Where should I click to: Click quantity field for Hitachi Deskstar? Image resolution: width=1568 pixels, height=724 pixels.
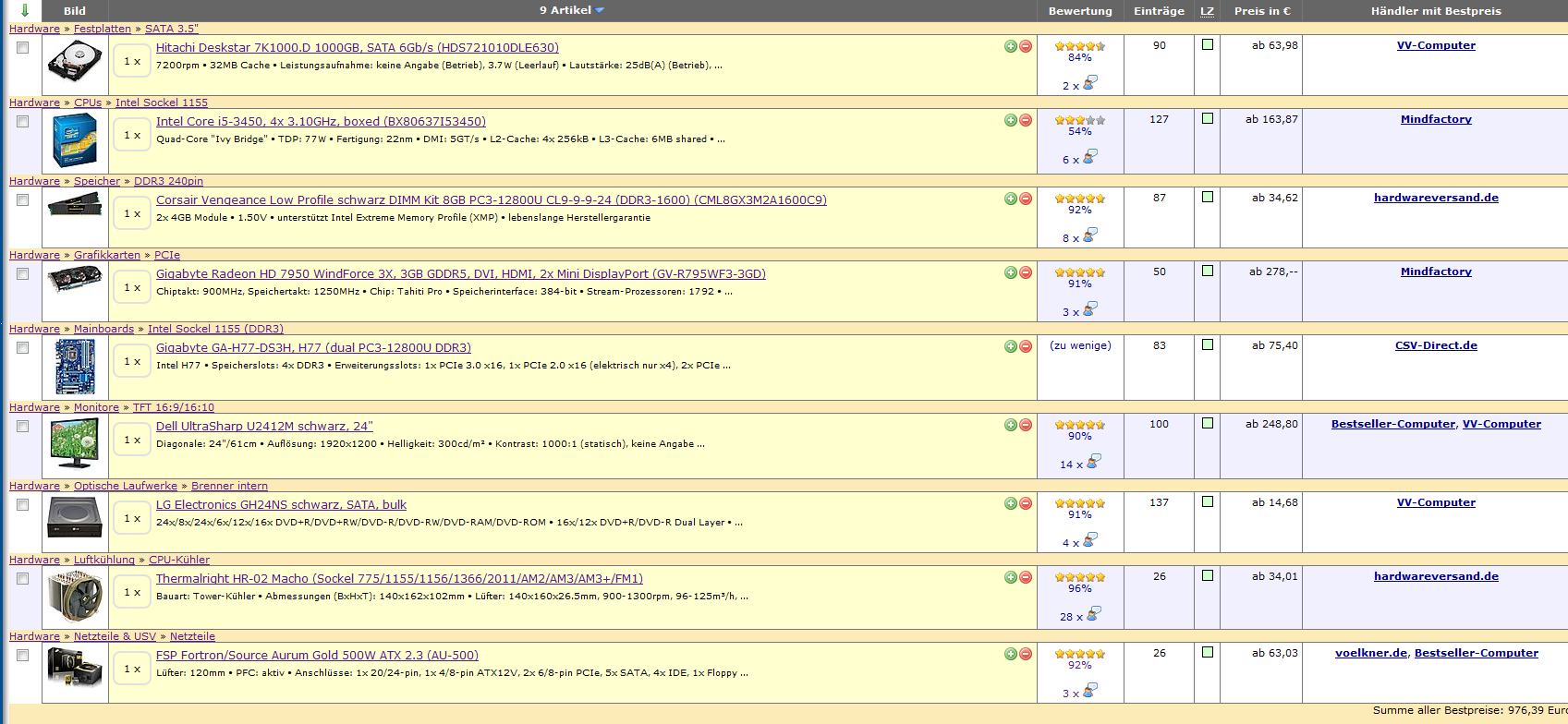[132, 61]
